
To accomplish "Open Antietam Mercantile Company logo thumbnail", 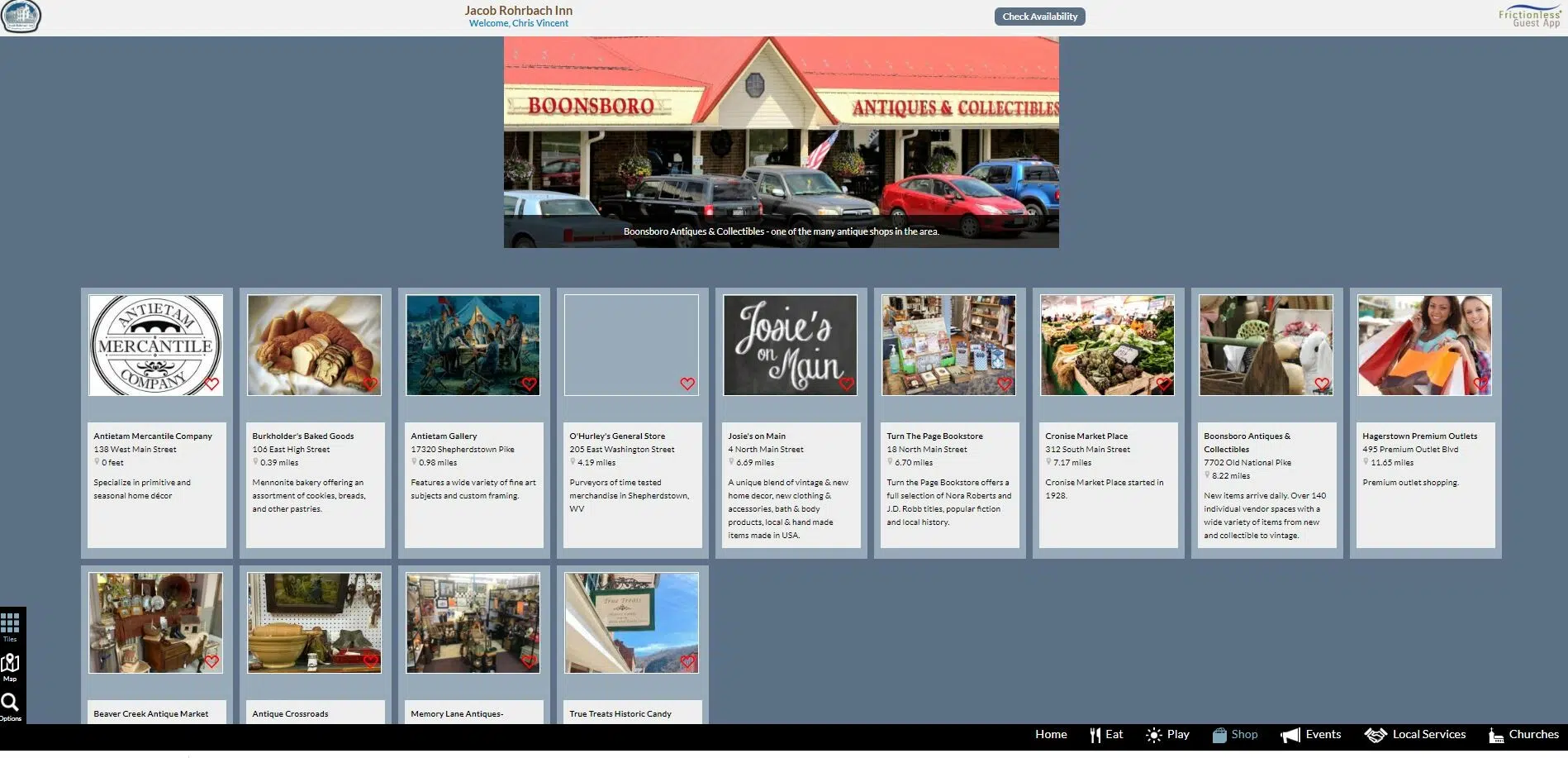I will [x=155, y=345].
